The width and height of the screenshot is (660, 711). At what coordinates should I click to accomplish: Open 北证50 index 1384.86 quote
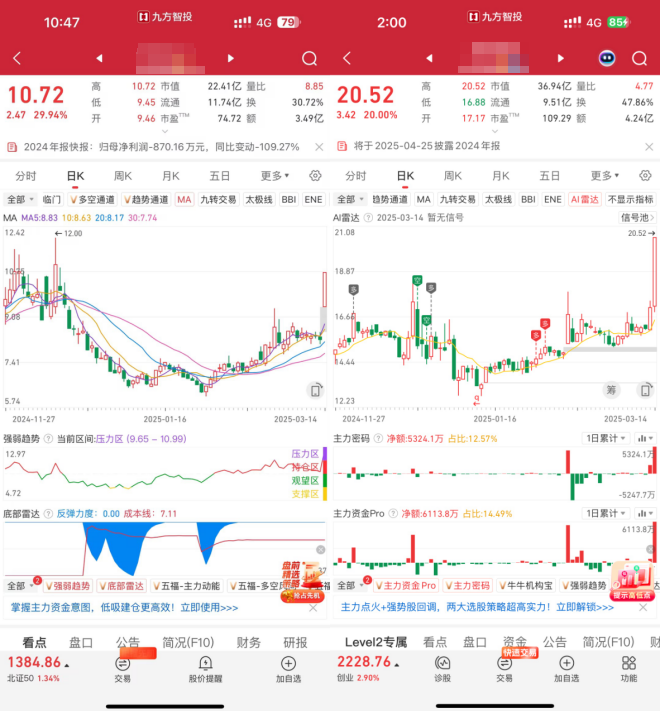(x=38, y=669)
